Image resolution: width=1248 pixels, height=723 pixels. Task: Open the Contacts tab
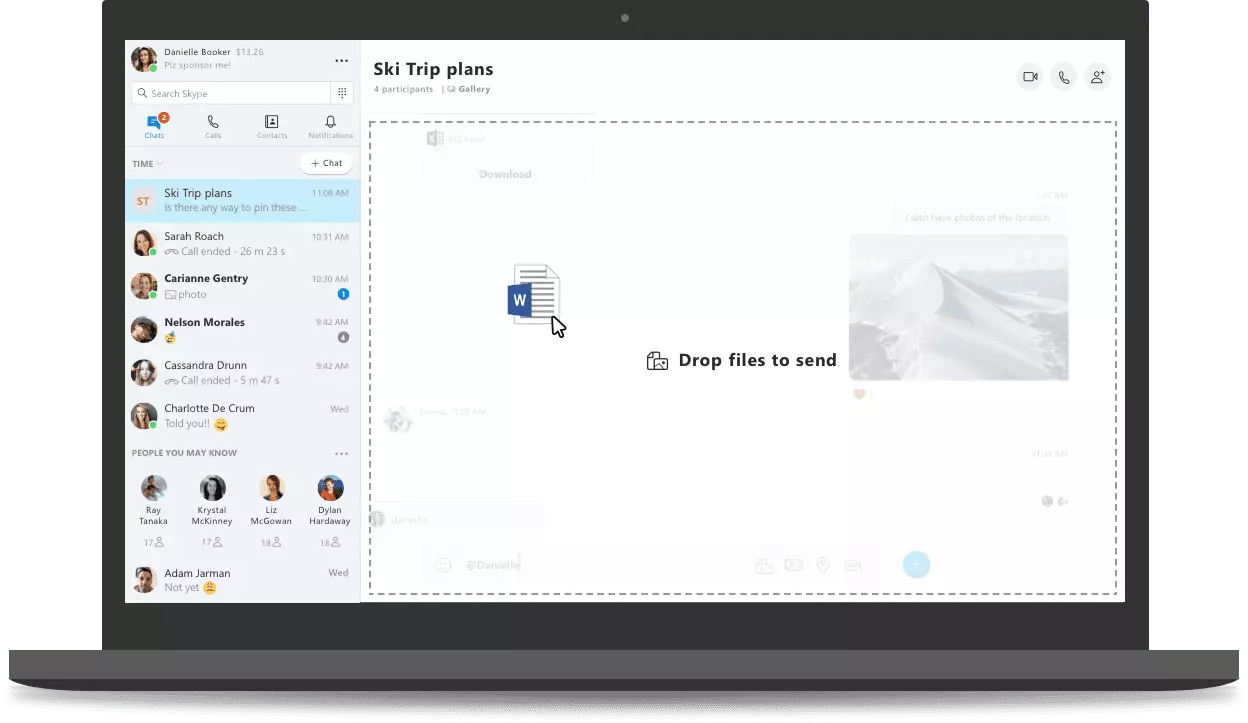271,127
